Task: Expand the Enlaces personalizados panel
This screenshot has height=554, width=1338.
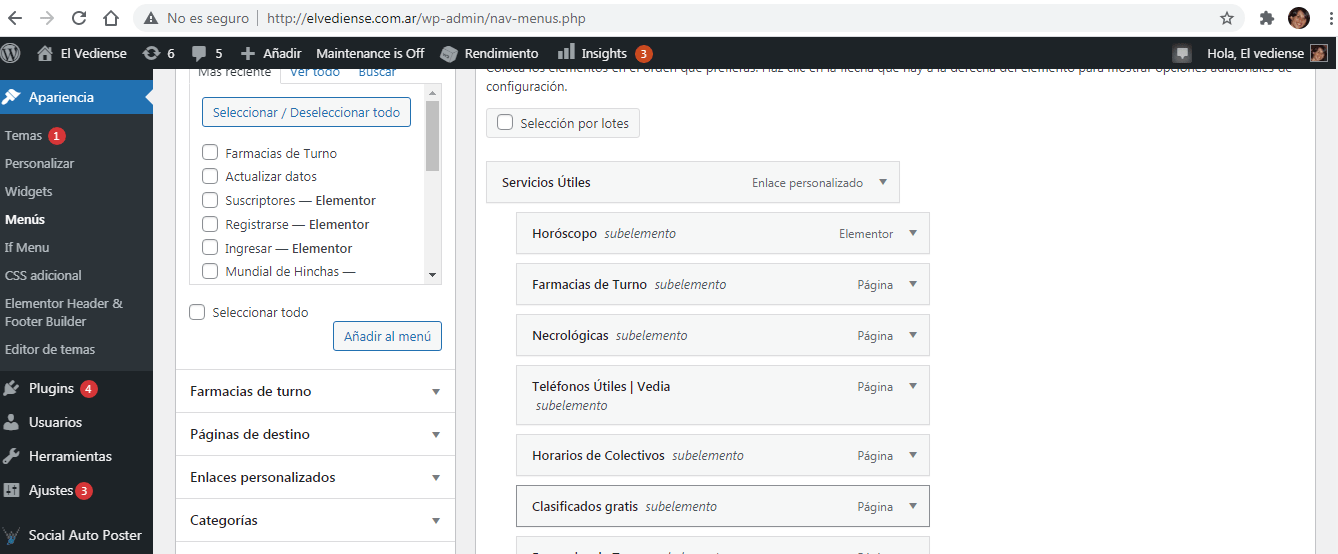Action: pos(315,477)
